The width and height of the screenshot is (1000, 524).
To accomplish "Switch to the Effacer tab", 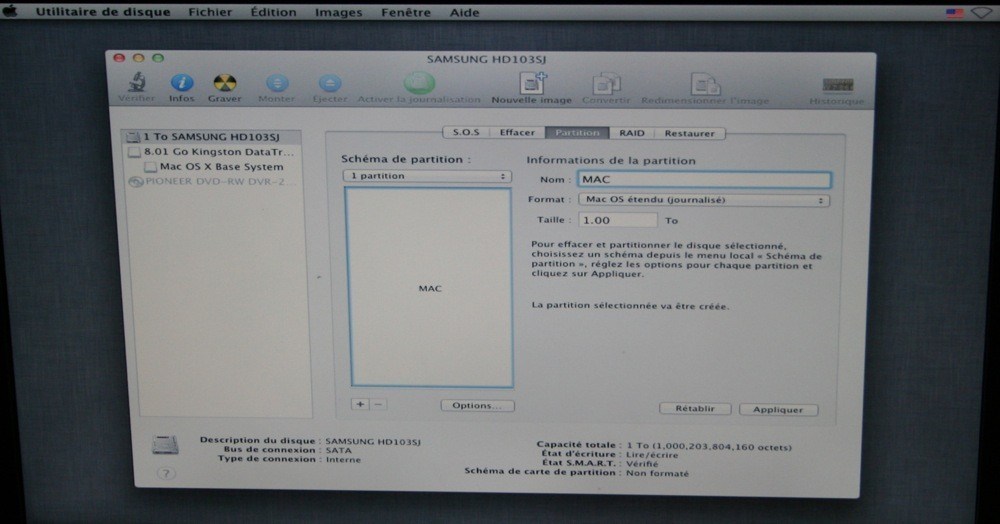I will click(x=517, y=133).
